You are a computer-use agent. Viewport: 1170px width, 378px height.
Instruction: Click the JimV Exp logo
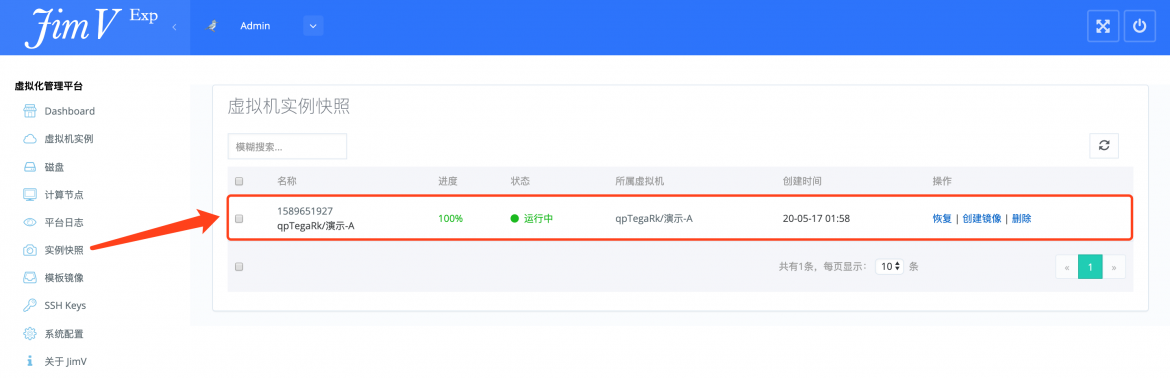(x=91, y=27)
